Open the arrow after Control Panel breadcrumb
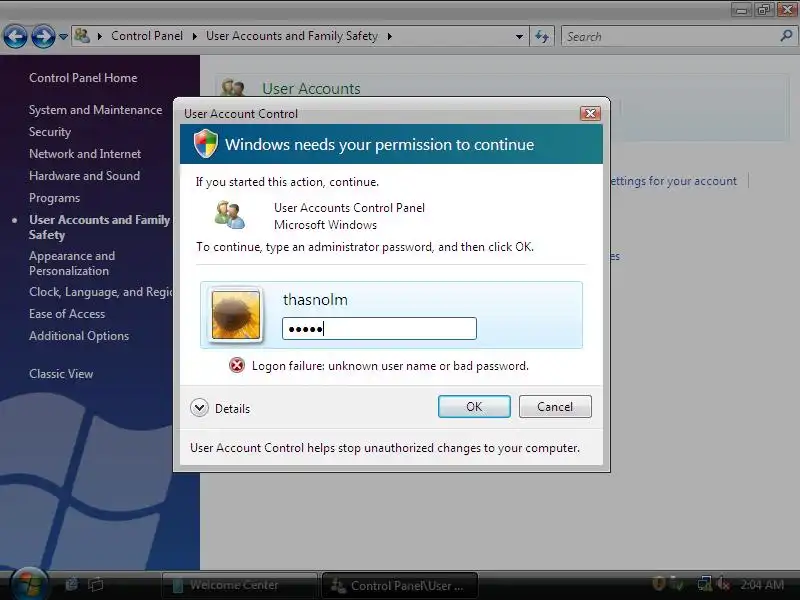The image size is (800, 600). pyautogui.click(x=194, y=36)
